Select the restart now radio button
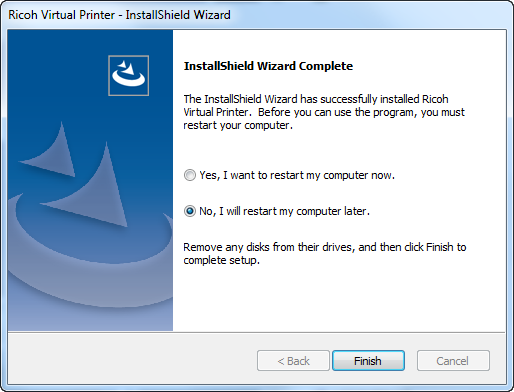Image resolution: width=514 pixels, height=392 pixels. (190, 175)
